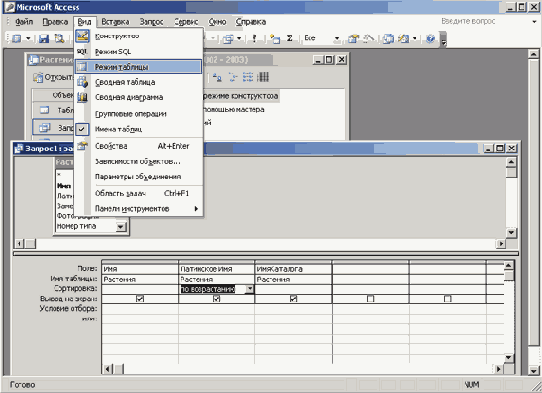Open the help question box dropdown arrow
The height and width of the screenshot is (393, 542).
click(x=534, y=22)
